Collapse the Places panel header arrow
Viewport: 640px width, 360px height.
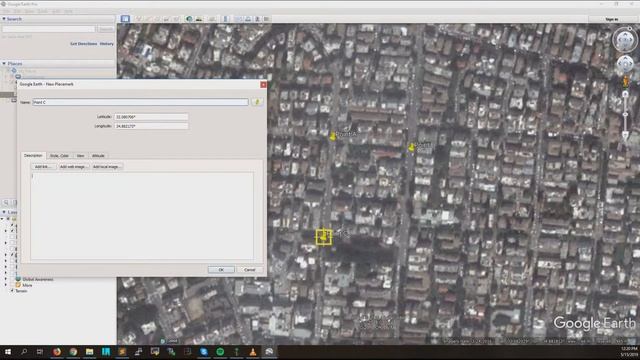[4, 64]
